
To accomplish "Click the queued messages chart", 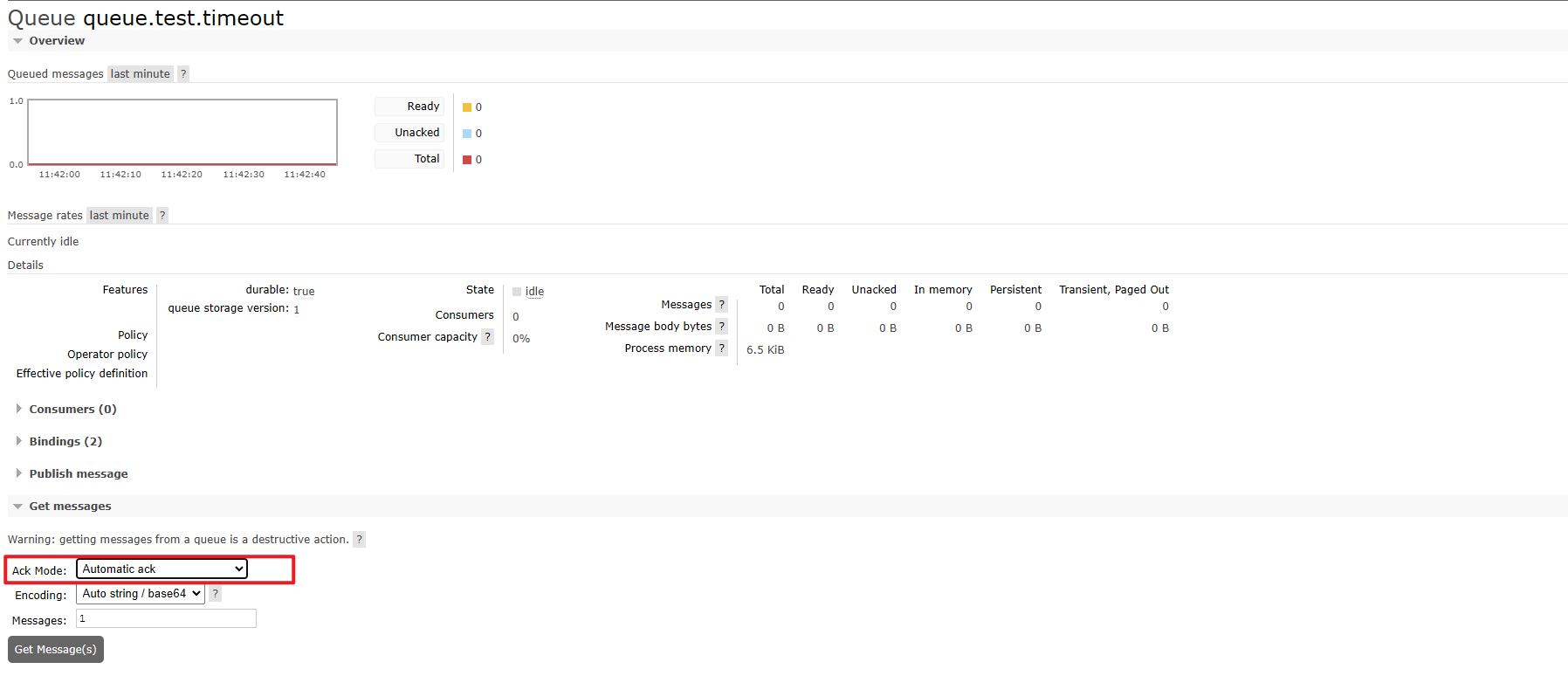I will (x=182, y=132).
